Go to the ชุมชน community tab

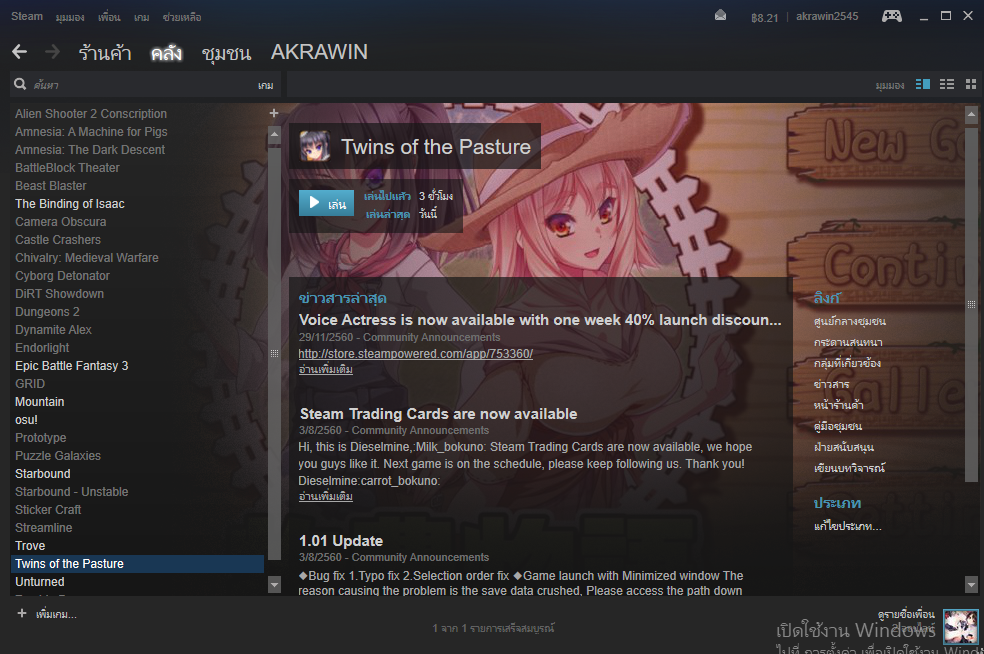pos(226,52)
